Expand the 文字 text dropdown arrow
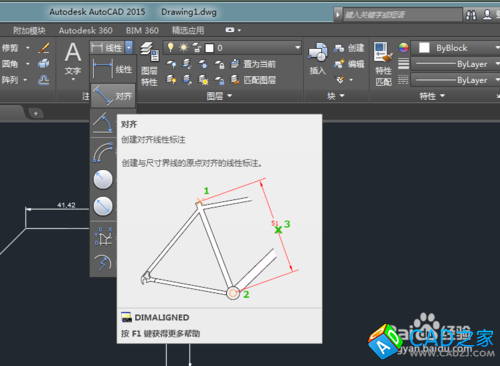The height and width of the screenshot is (366, 500). point(73,79)
